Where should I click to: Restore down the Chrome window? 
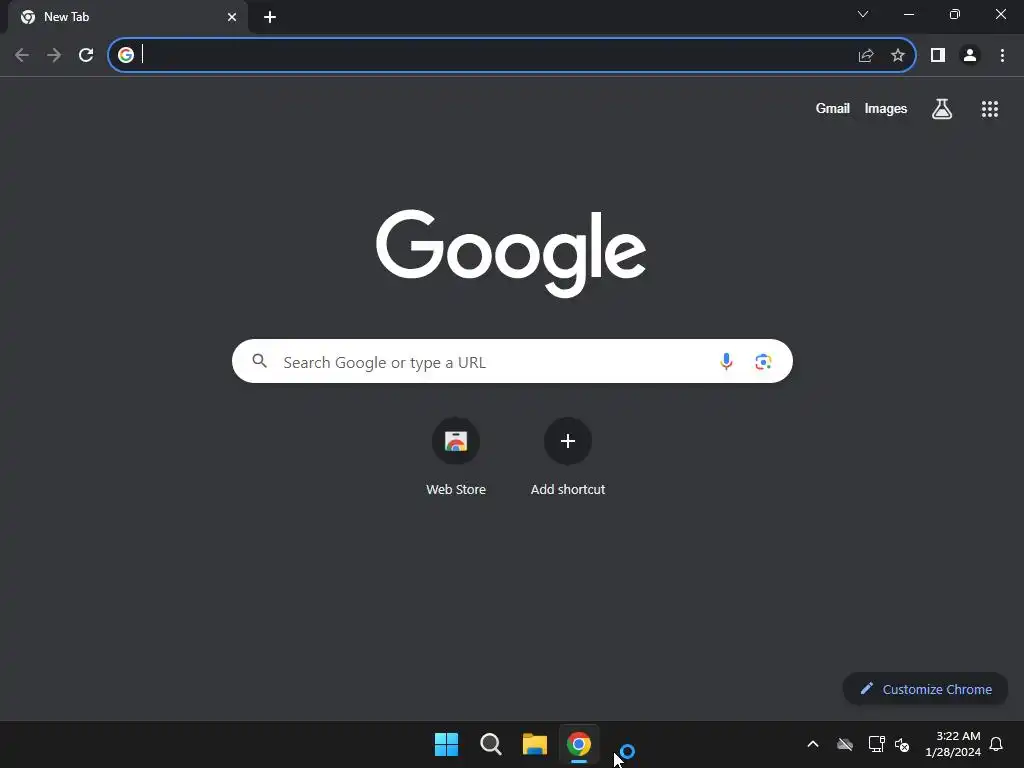[x=954, y=14]
